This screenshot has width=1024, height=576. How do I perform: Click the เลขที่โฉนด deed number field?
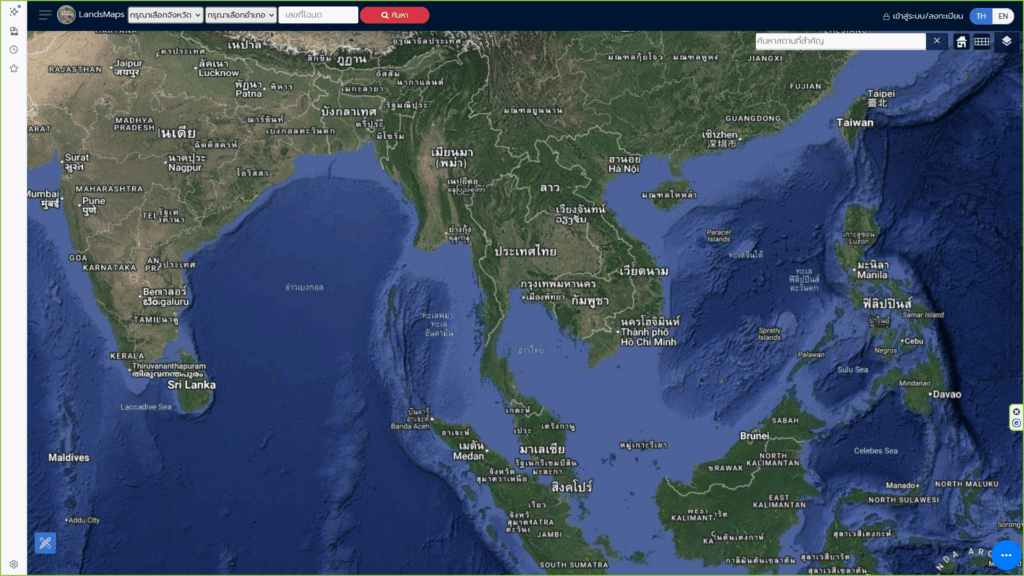coord(318,15)
